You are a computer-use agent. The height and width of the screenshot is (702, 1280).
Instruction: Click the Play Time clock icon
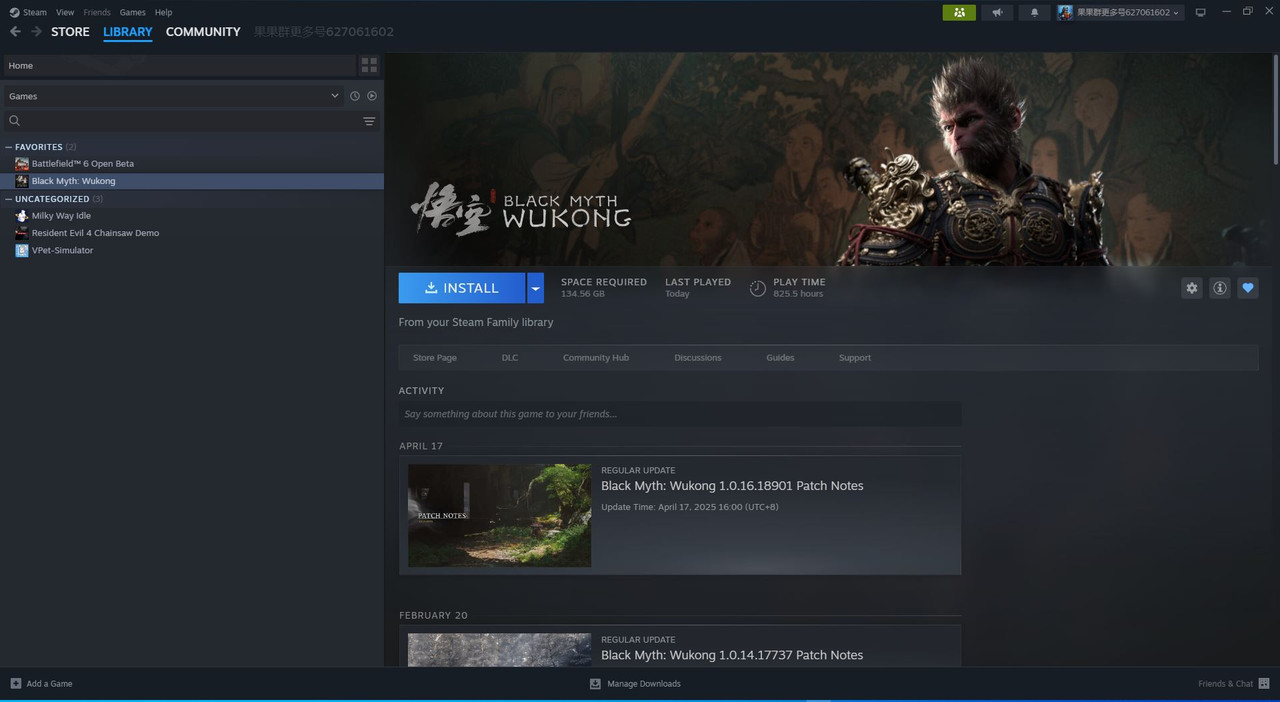tap(758, 288)
